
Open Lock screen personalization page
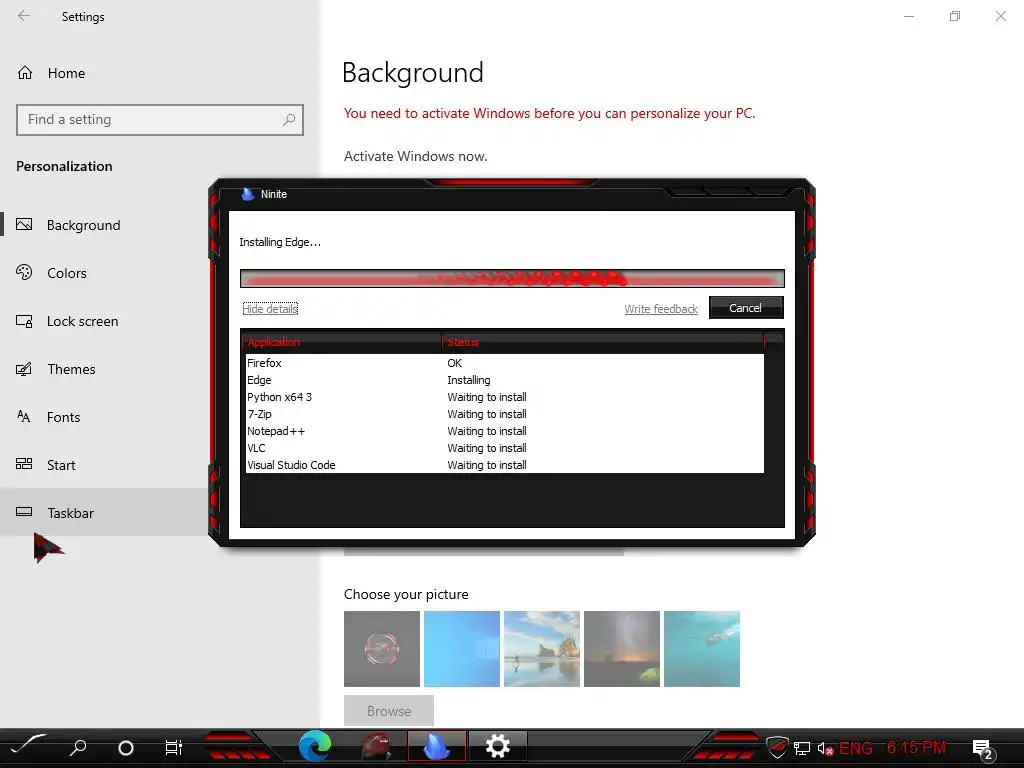tap(82, 321)
